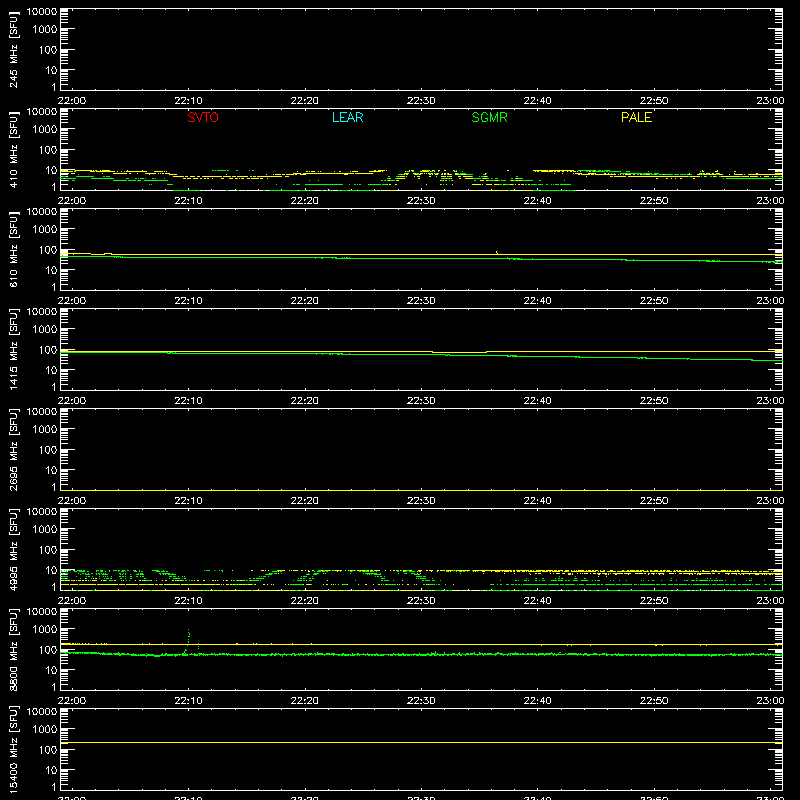Click the 100 tick value on the 610 MHz axis
Viewport: 800px width, 800px height.
point(48,250)
